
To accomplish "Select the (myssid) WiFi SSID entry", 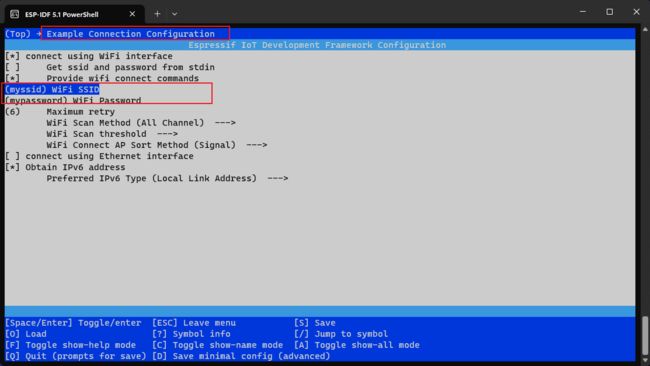I will point(52,90).
